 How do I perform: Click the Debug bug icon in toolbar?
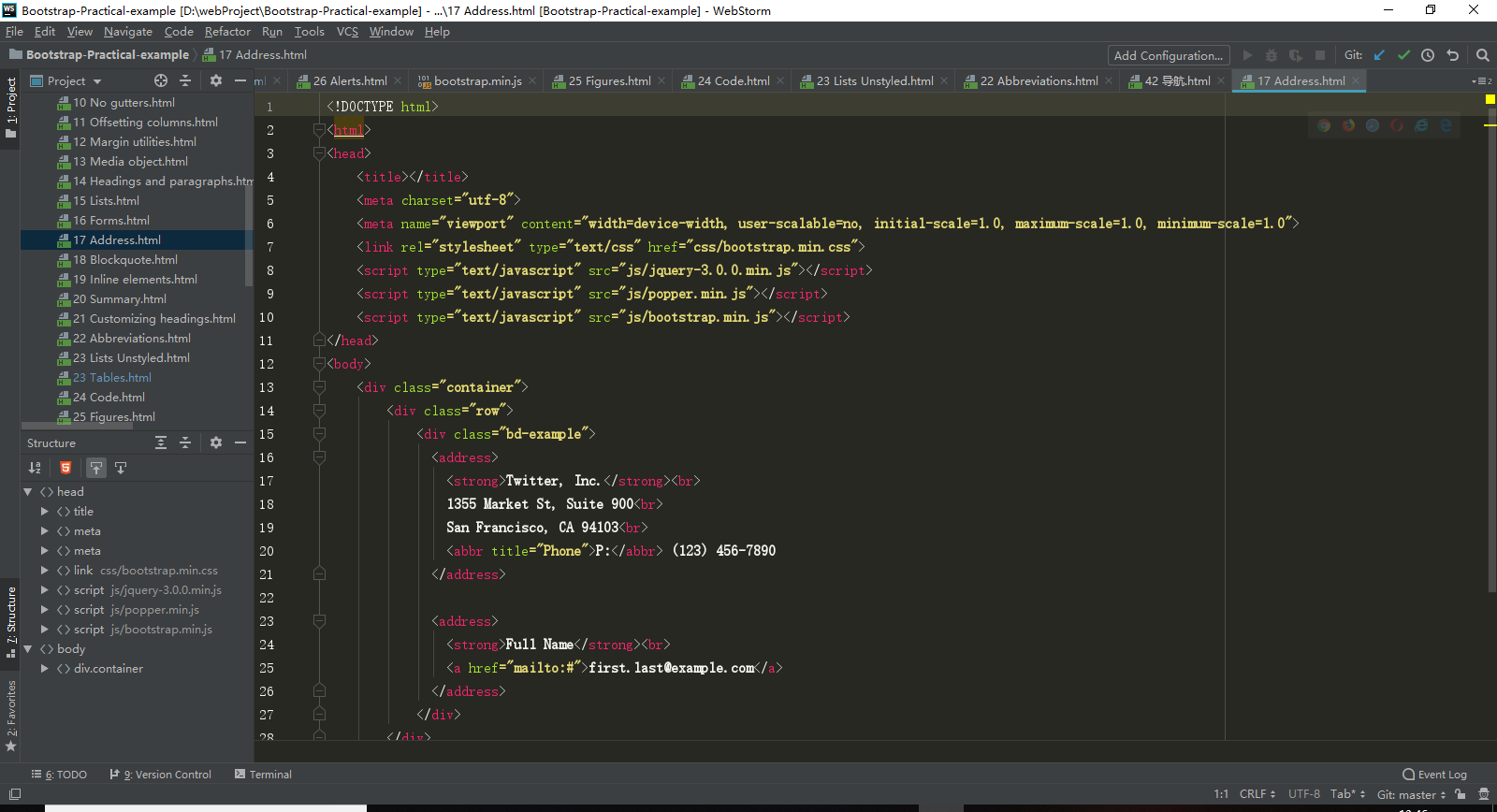coord(1272,55)
